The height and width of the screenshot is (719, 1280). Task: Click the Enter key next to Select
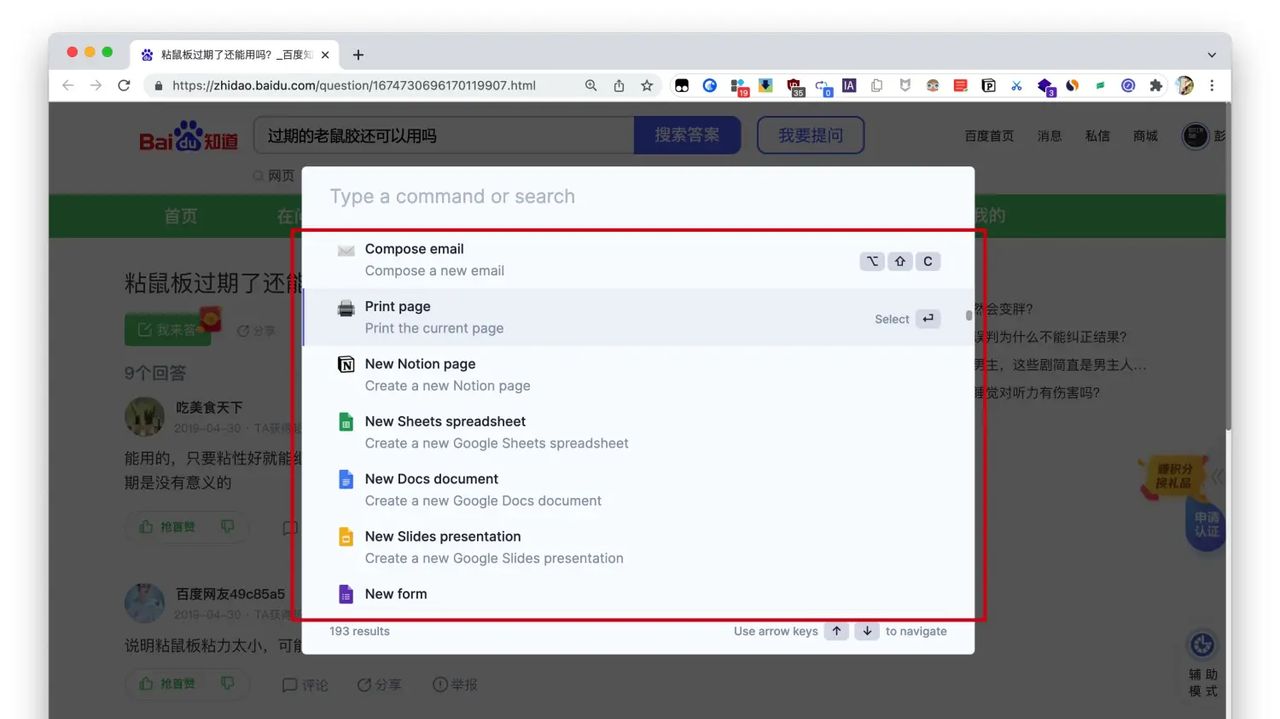(x=928, y=319)
